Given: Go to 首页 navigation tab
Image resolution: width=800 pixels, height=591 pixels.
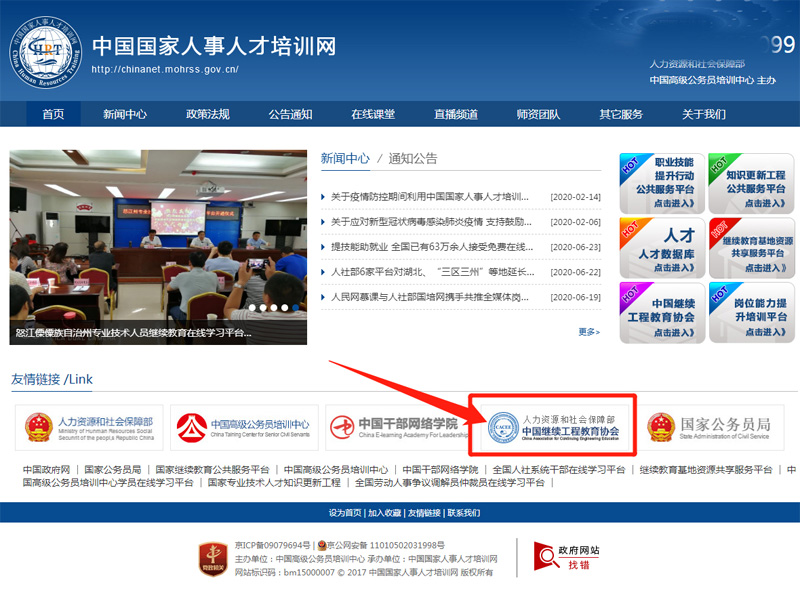Looking at the screenshot, I should point(53,114).
